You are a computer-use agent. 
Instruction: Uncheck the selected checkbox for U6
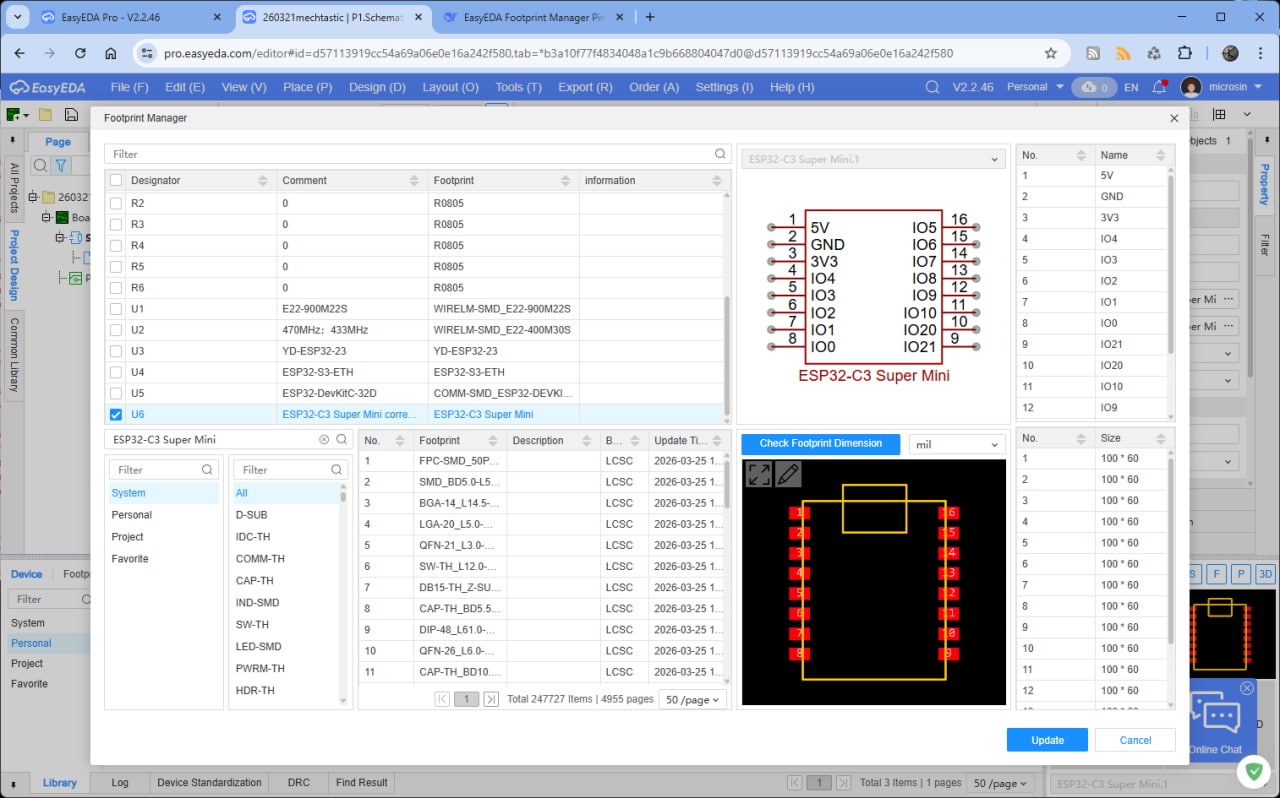(x=113, y=413)
